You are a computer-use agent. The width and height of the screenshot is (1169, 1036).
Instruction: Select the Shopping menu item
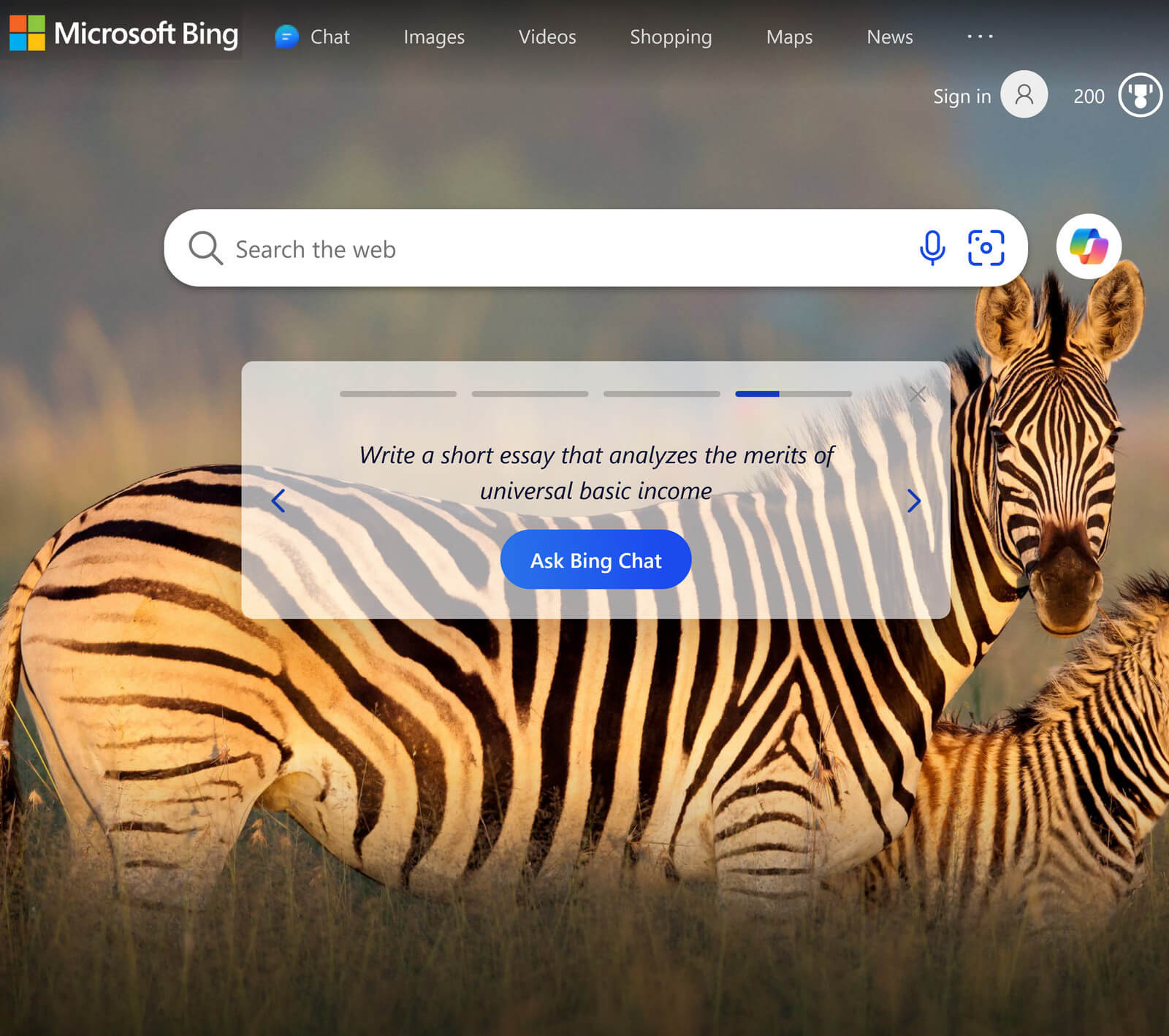670,37
